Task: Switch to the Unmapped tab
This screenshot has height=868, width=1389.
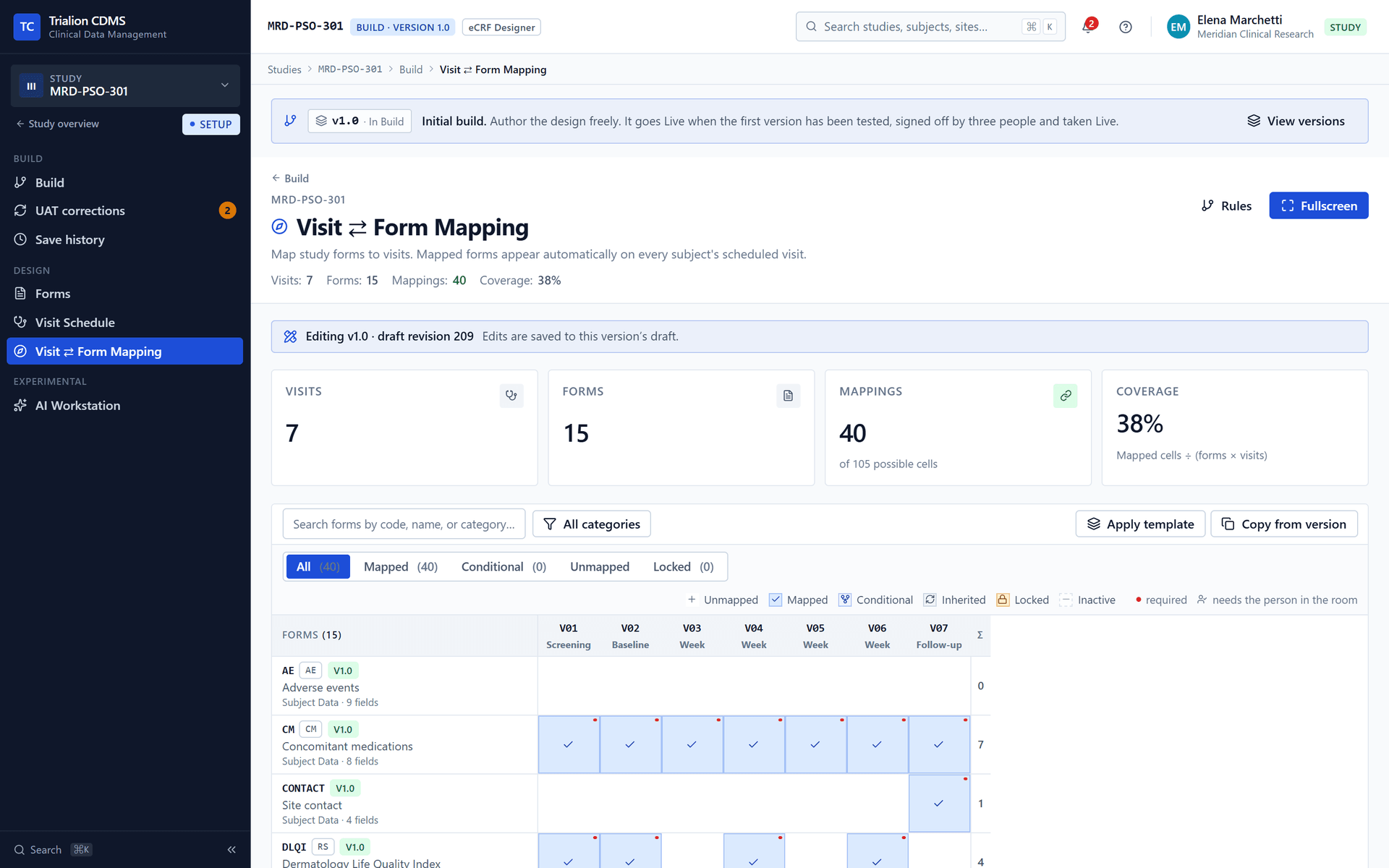Action: pyautogui.click(x=600, y=566)
